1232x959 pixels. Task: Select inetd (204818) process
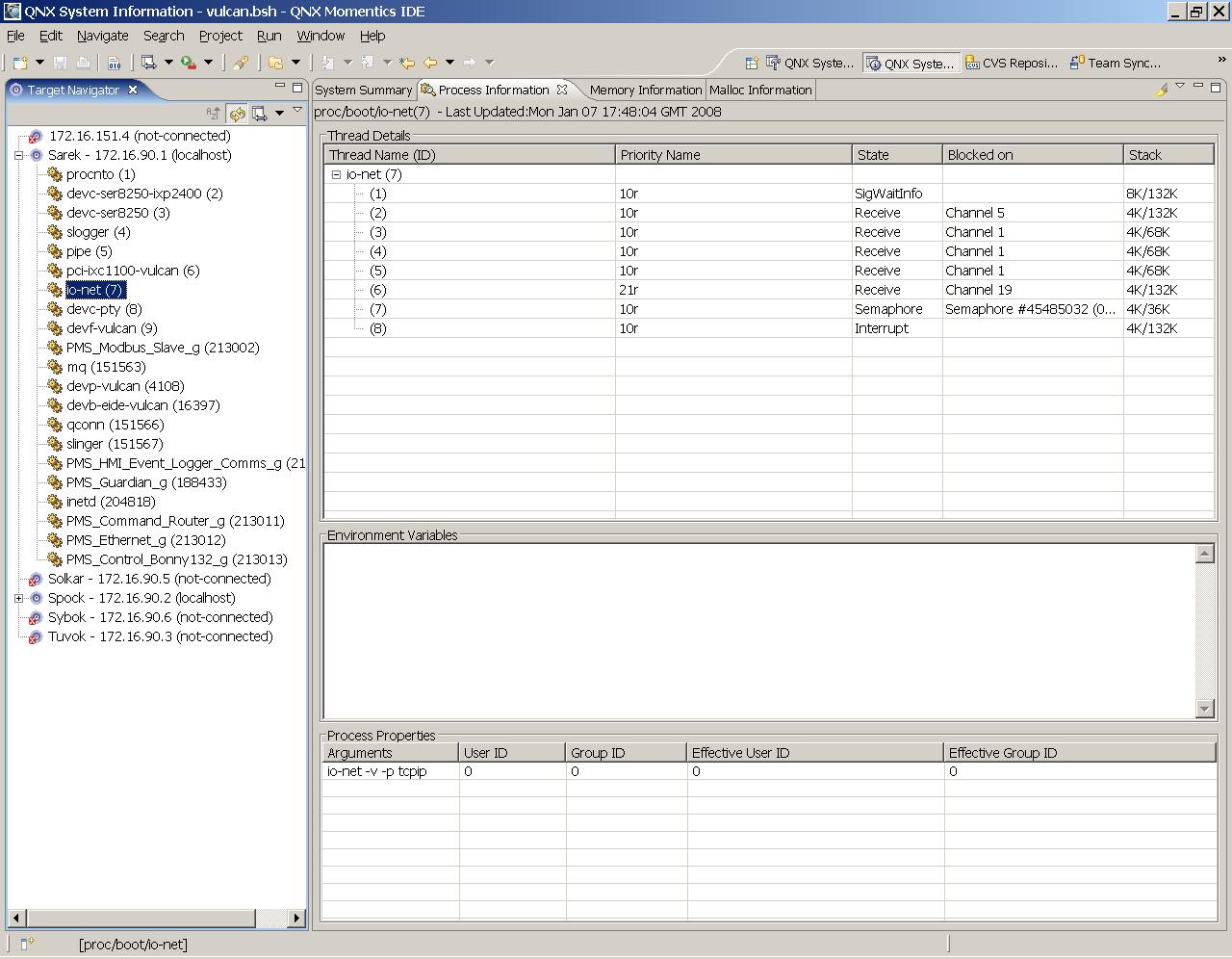pyautogui.click(x=111, y=502)
